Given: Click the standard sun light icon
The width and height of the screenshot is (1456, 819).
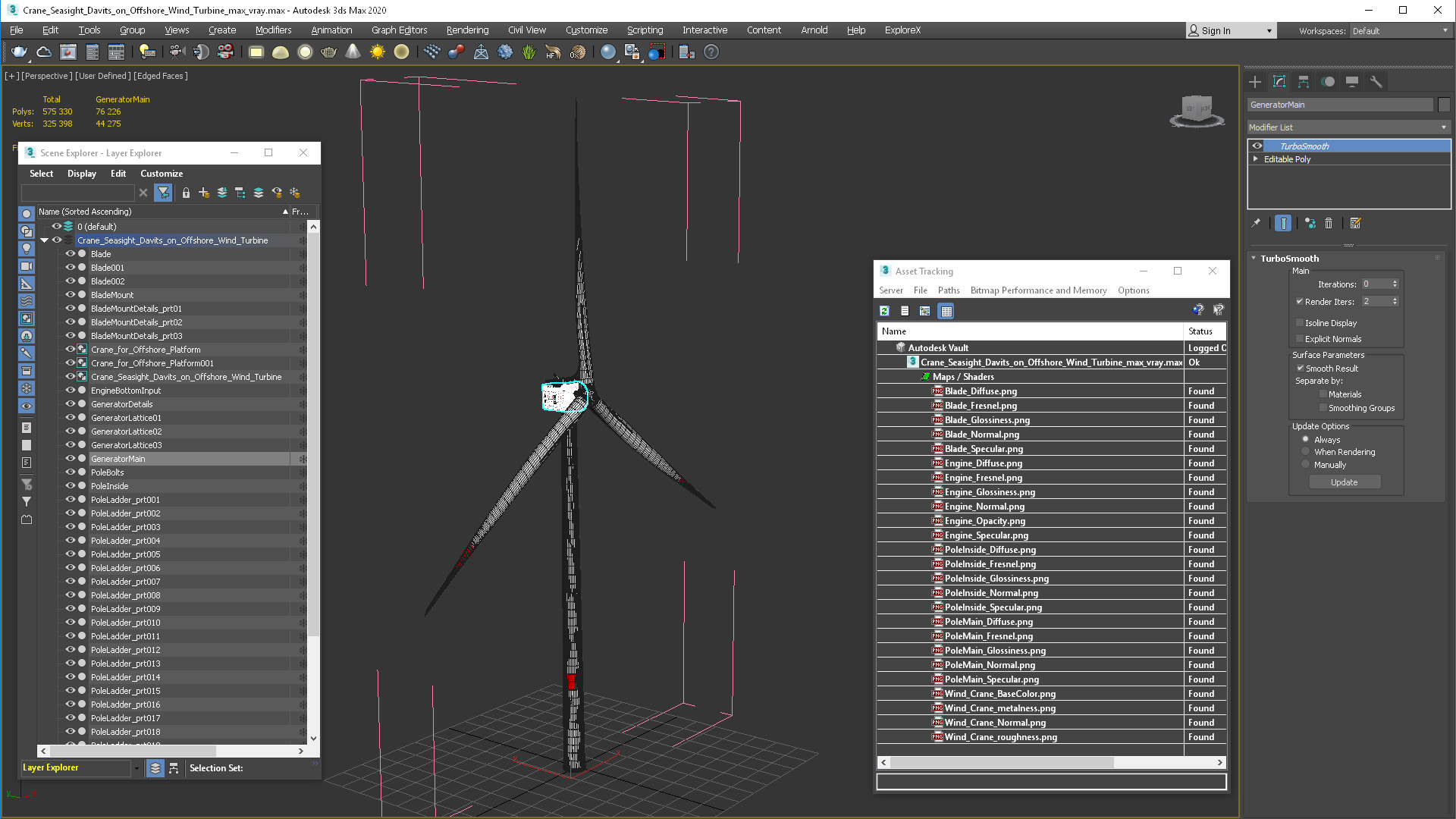Looking at the screenshot, I should (x=377, y=52).
